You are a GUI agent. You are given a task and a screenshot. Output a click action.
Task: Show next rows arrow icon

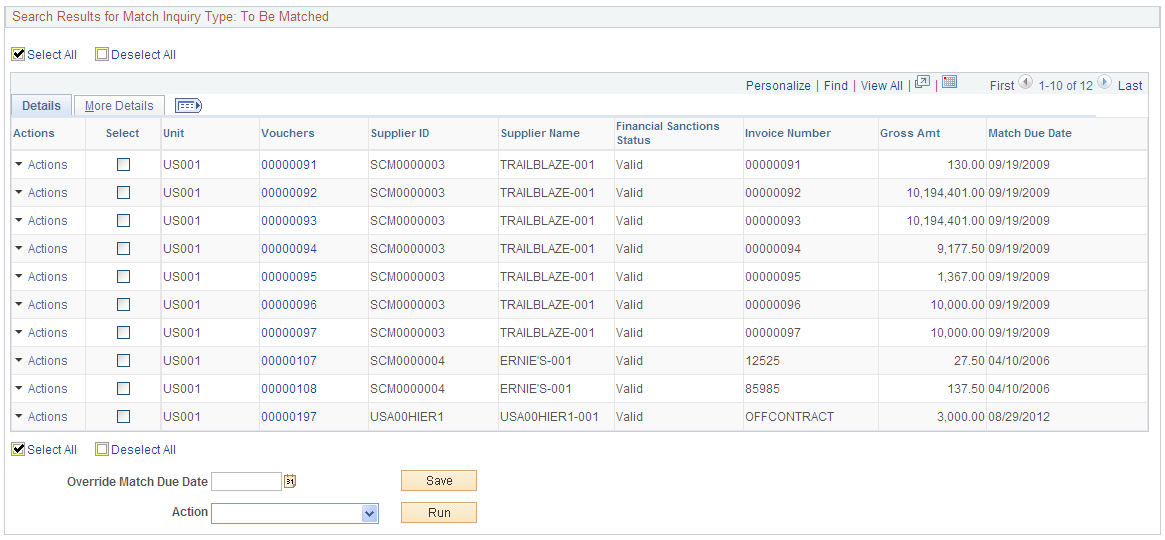tap(1104, 82)
